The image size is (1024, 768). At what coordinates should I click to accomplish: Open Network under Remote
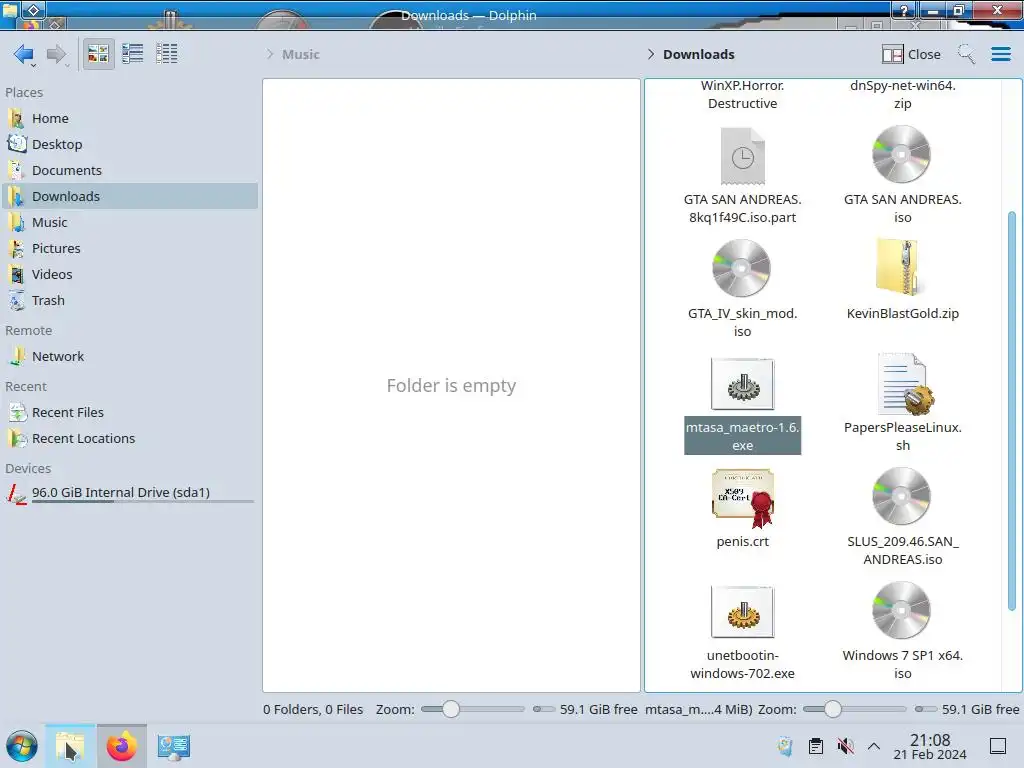coord(130,357)
